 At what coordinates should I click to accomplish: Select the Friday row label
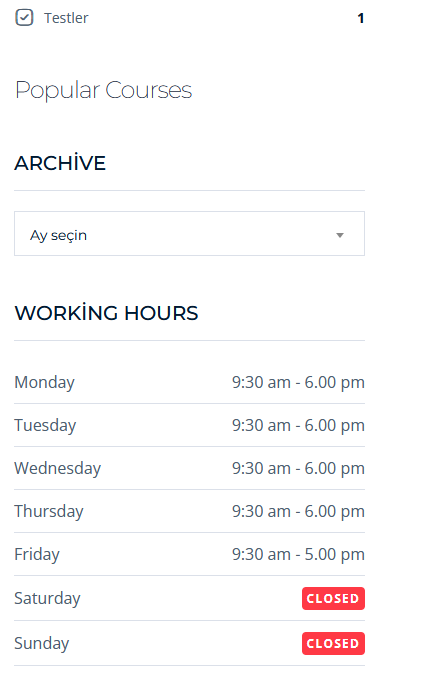pos(37,554)
